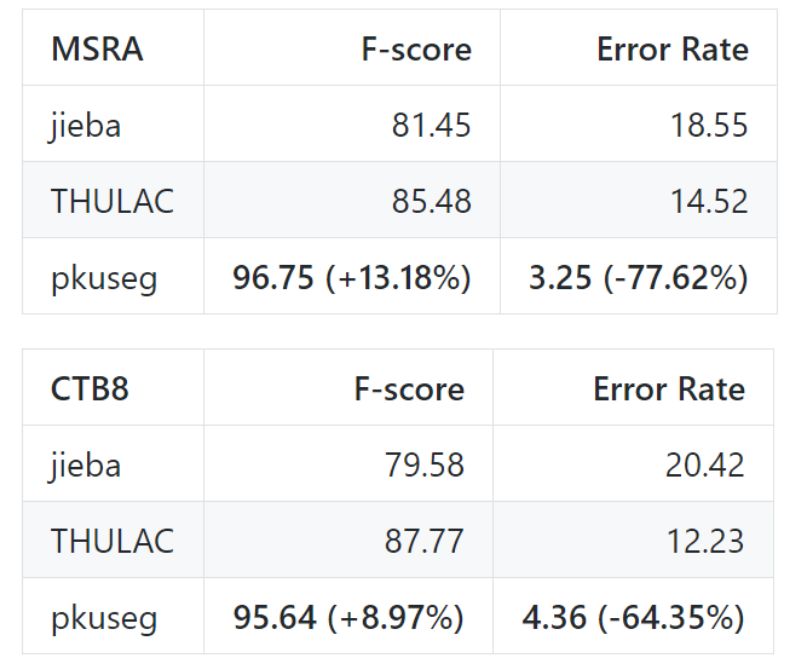This screenshot has height=664, width=790.
Task: Select the F-score header in MSRA table
Action: [415, 49]
